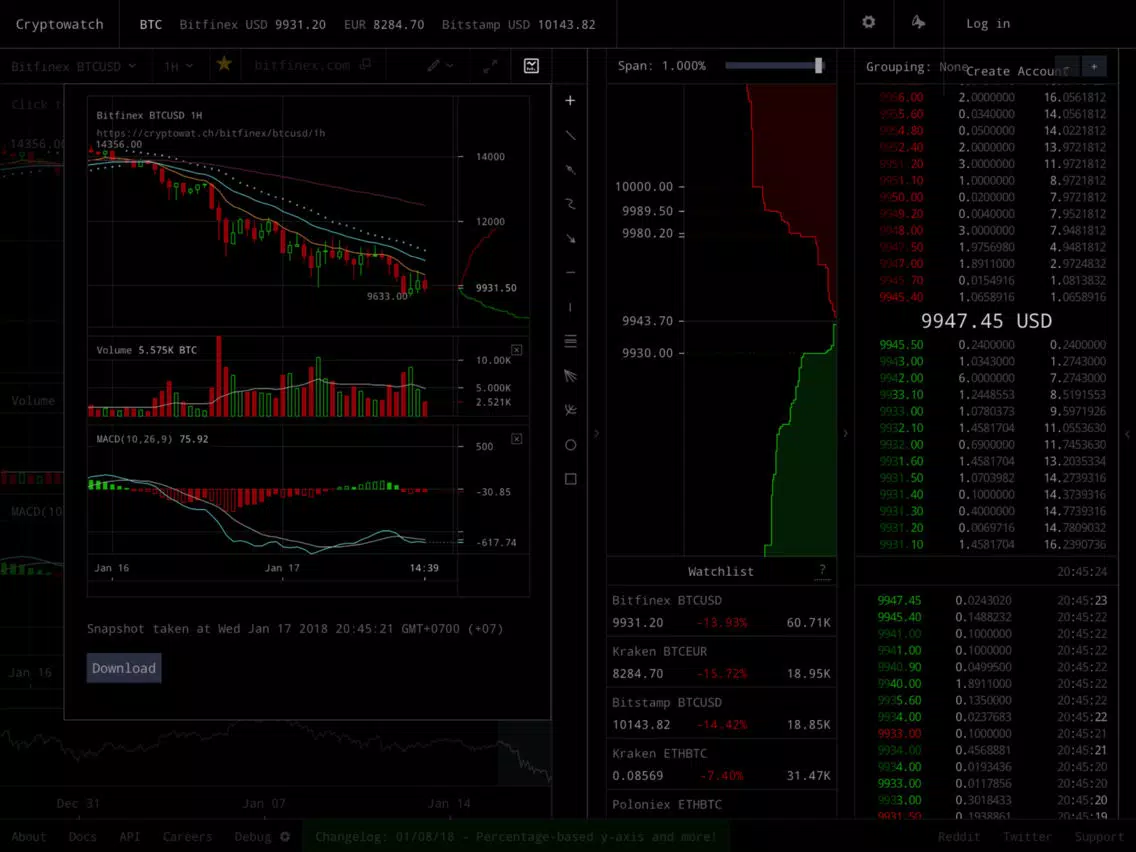
Task: Select the arrow drawing tool
Action: click(x=570, y=238)
